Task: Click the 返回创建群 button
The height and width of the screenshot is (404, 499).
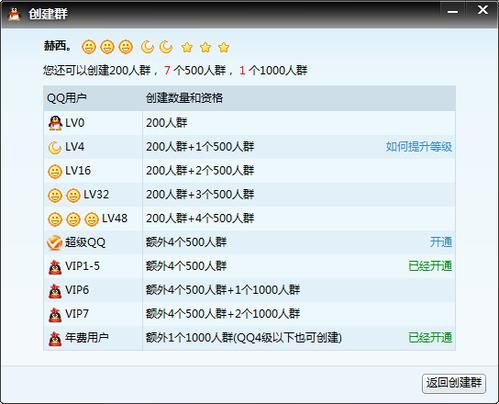Action: pos(454,383)
